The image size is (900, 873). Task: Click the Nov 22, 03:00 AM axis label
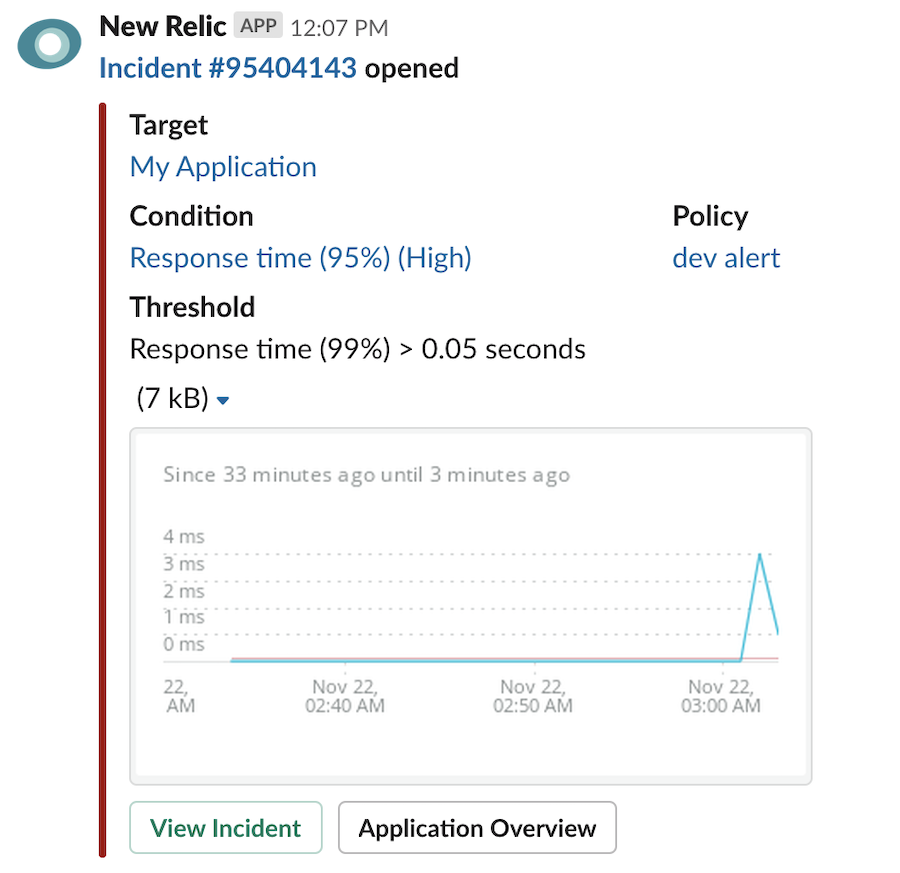tap(721, 696)
